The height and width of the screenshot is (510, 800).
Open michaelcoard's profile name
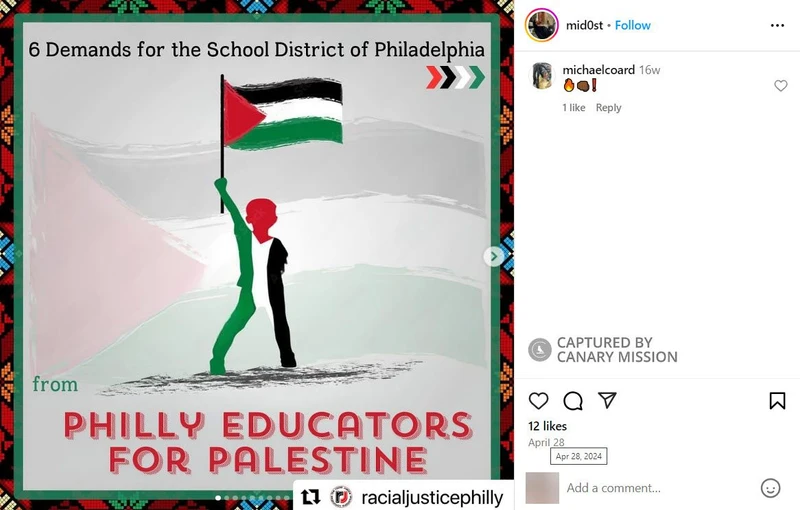598,69
